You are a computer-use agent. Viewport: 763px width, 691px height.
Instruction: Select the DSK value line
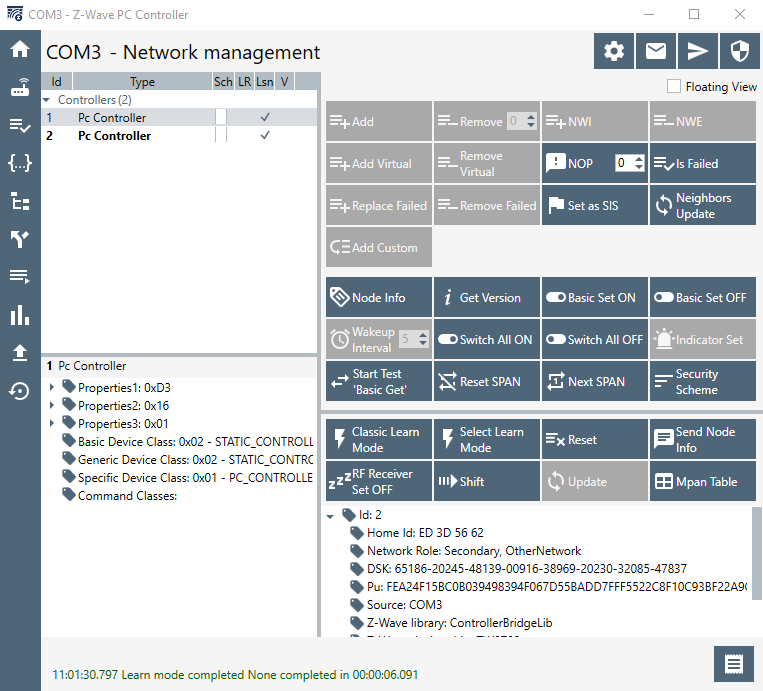[x=527, y=568]
